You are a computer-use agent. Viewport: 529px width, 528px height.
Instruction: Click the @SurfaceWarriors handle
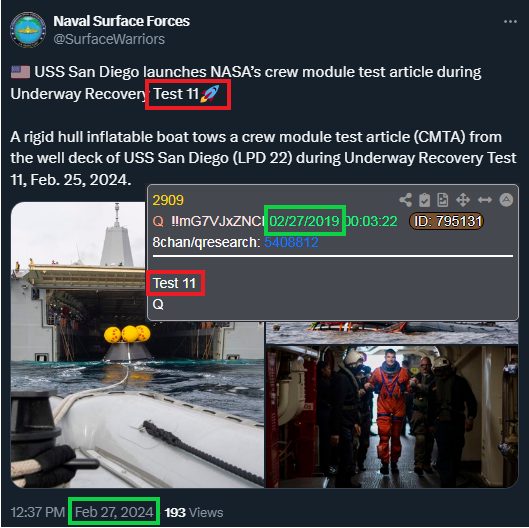click(x=109, y=39)
